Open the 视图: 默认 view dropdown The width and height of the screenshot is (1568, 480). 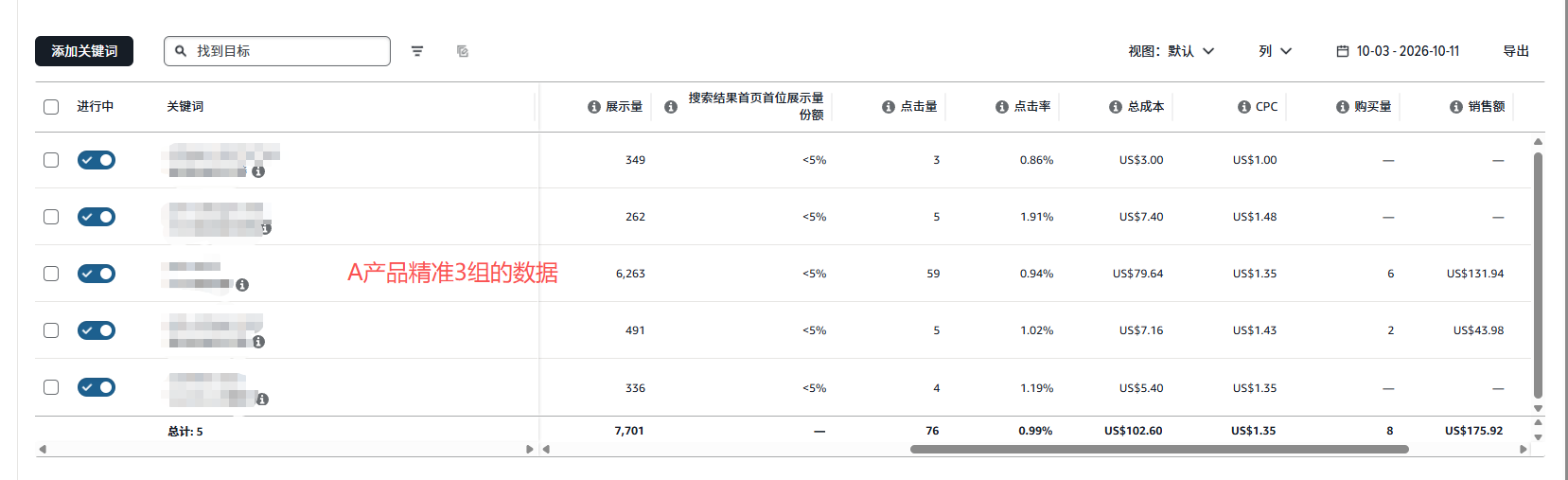[x=1171, y=51]
